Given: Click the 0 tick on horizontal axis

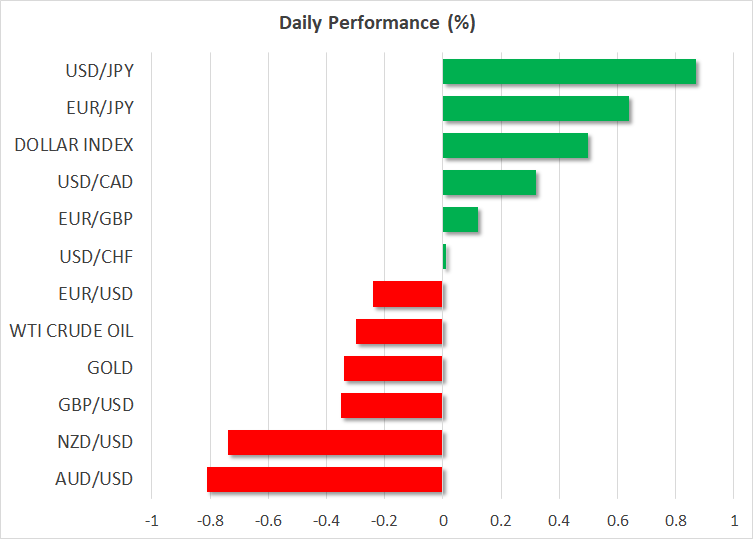Looking at the screenshot, I should click(443, 522).
